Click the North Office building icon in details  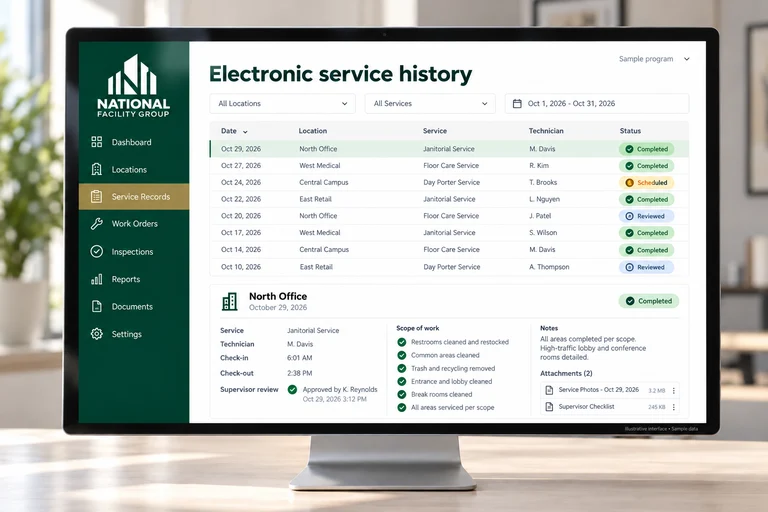[230, 302]
